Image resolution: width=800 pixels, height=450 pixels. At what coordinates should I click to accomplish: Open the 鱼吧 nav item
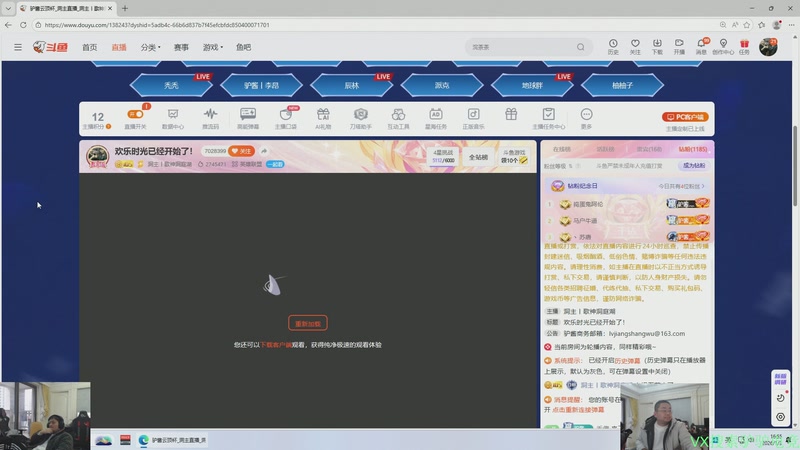[243, 47]
